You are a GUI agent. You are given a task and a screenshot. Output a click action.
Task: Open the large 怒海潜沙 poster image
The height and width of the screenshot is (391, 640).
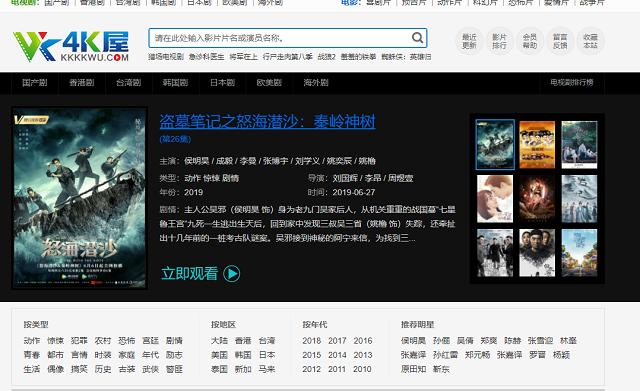click(x=80, y=198)
